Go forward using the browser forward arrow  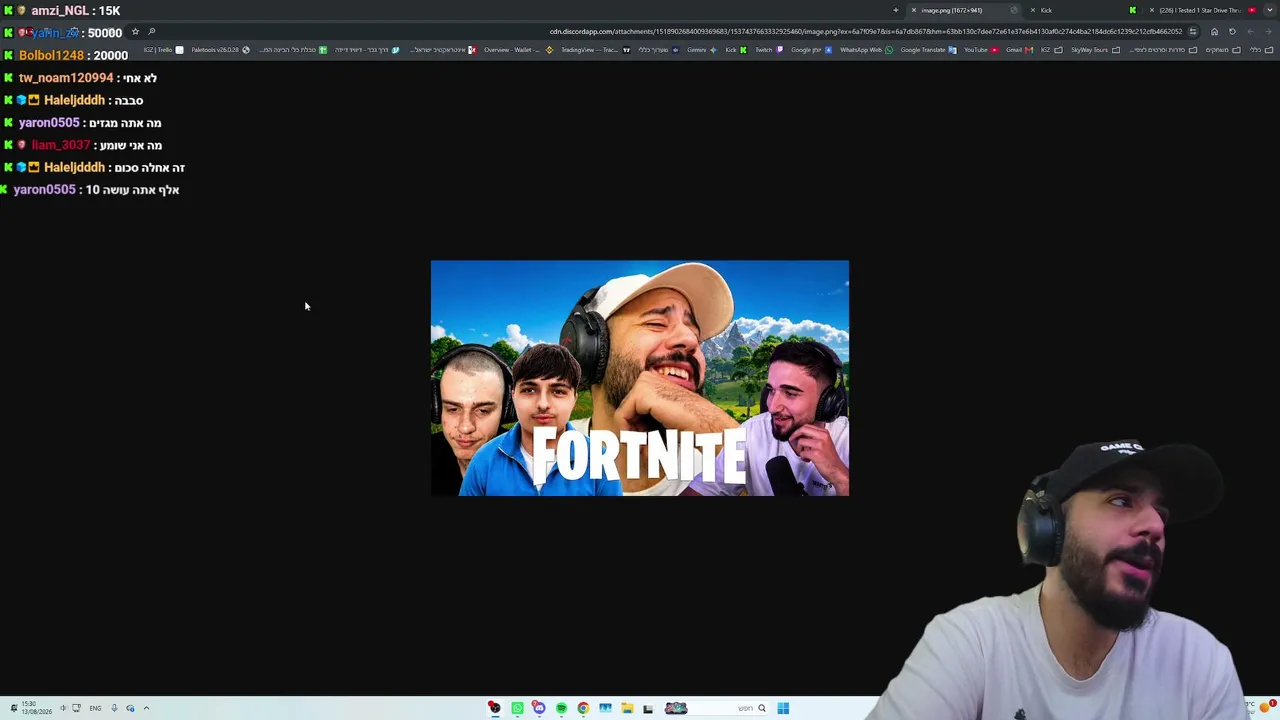point(1250,32)
